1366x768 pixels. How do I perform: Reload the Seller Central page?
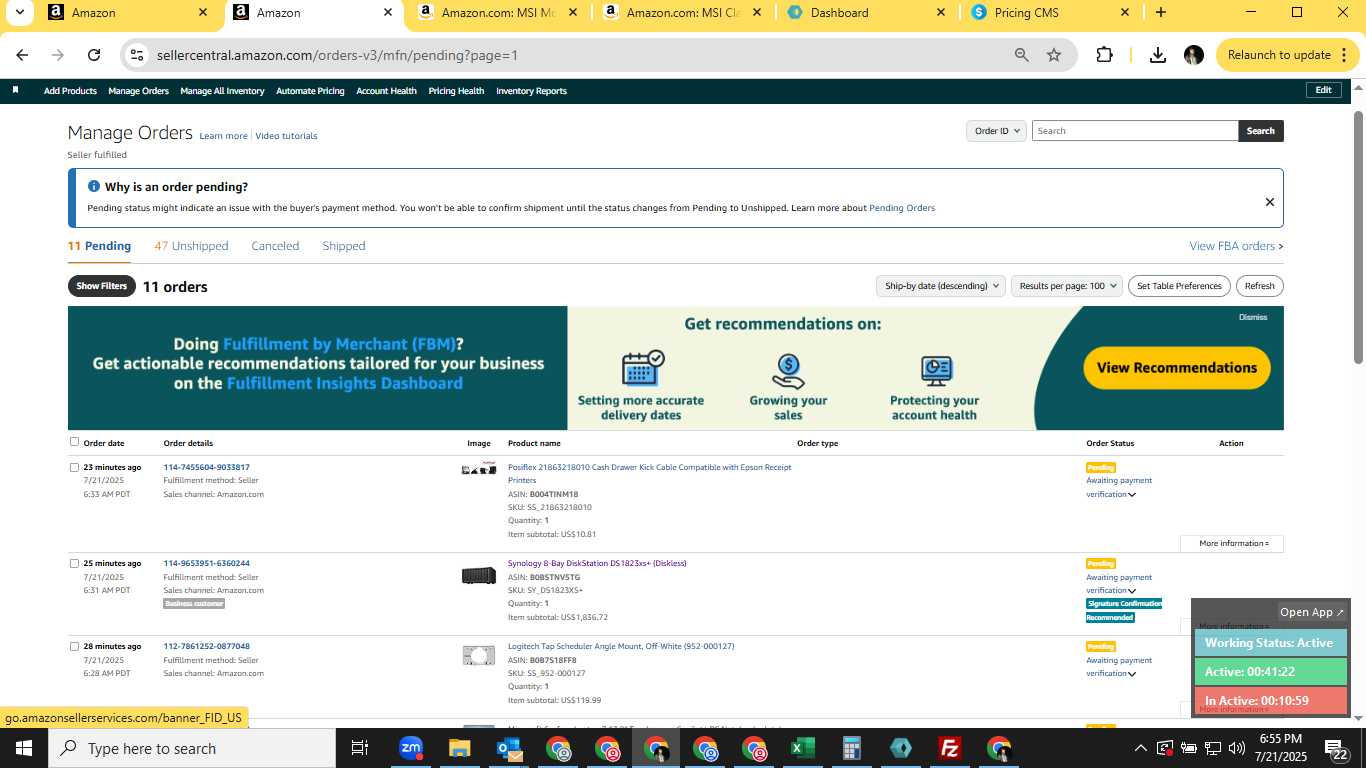(x=94, y=55)
